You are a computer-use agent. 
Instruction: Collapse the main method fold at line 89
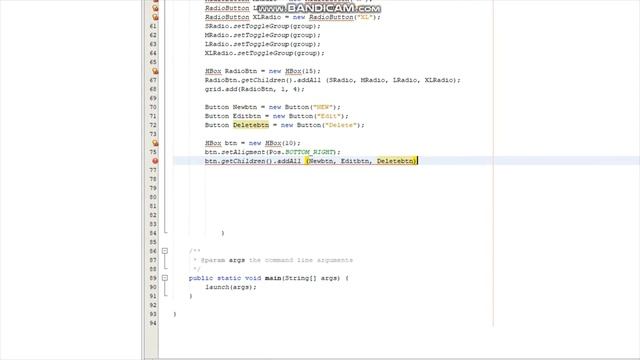(165, 278)
